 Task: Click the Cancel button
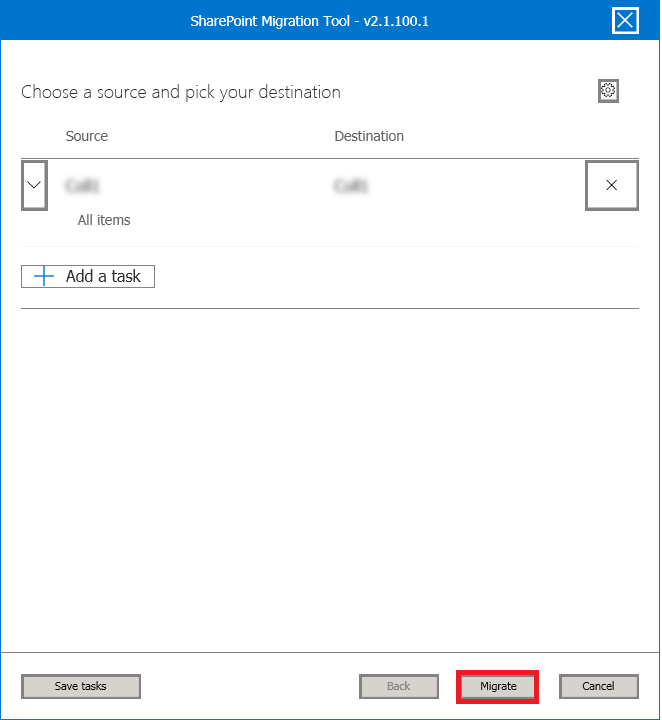tap(599, 686)
